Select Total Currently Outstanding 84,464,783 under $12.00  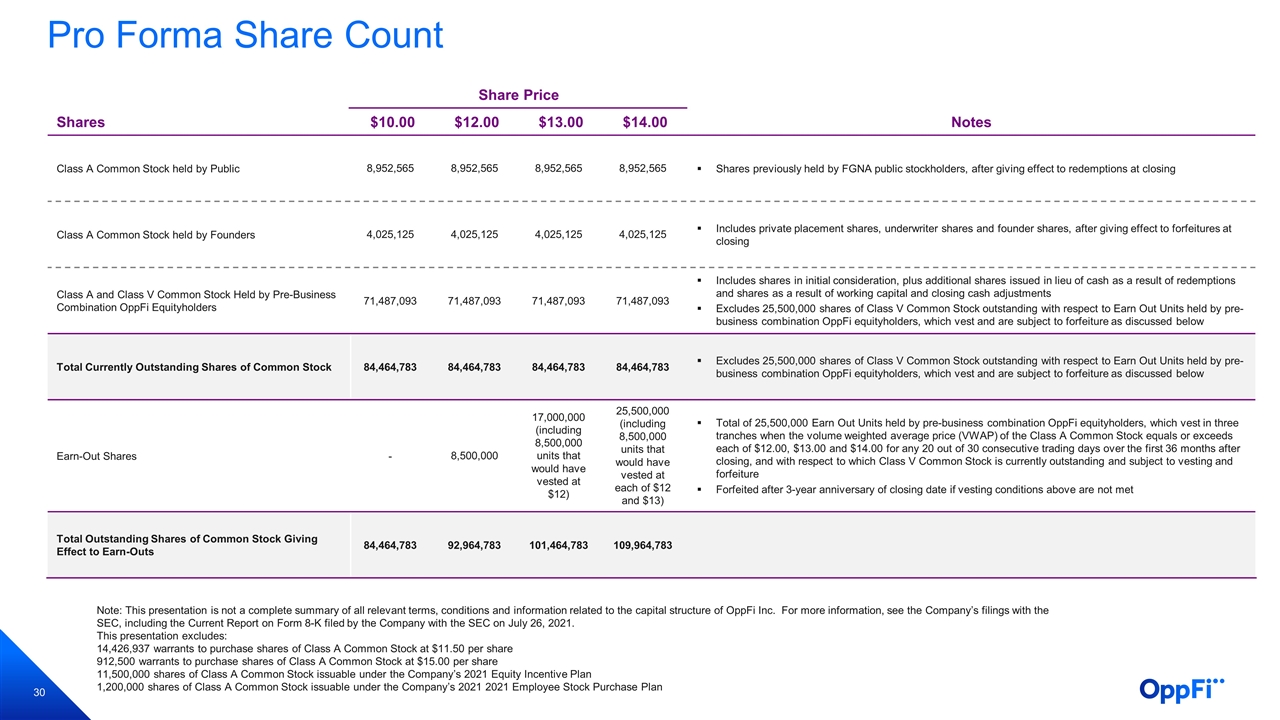(x=476, y=367)
